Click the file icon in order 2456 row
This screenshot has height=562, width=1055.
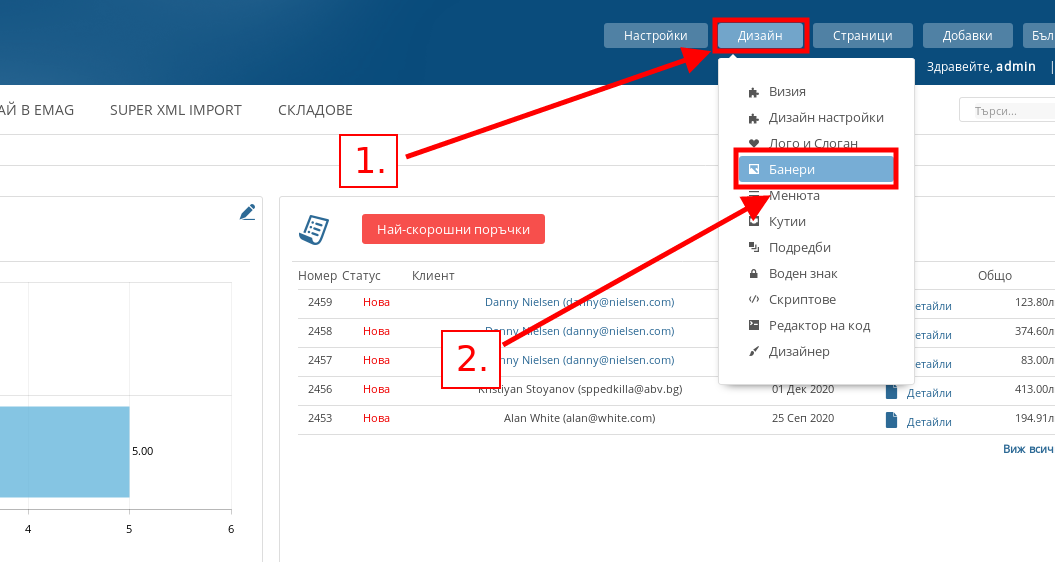pos(892,392)
